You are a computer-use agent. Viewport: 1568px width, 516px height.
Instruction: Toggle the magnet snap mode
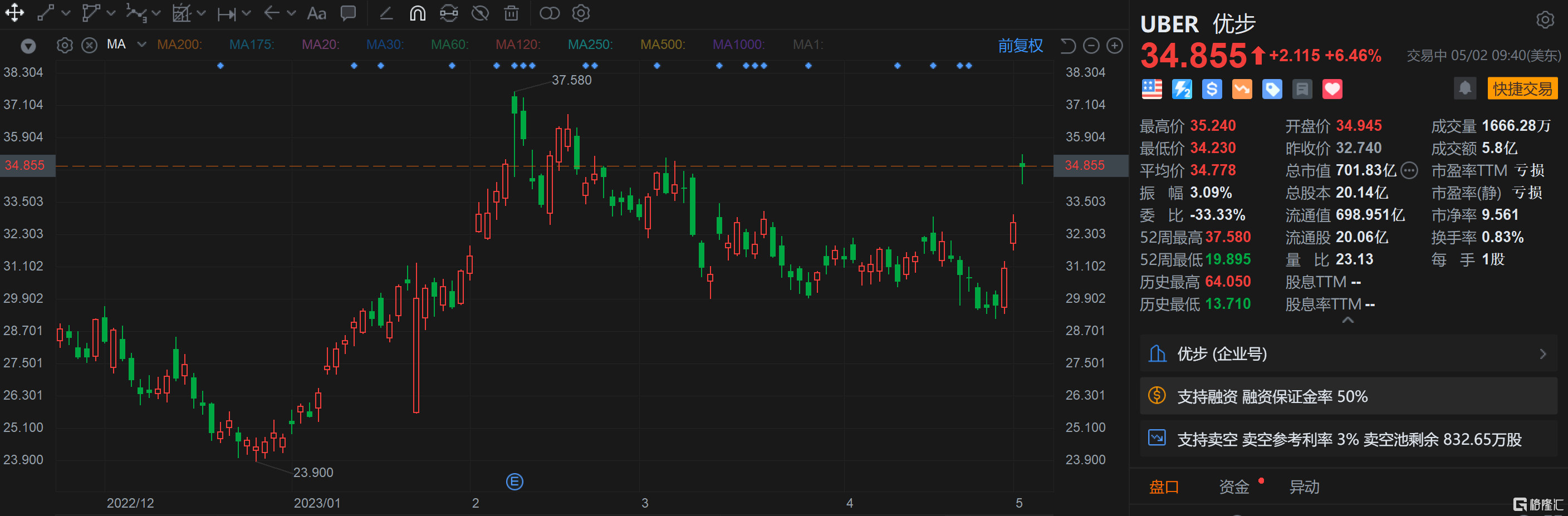click(418, 13)
